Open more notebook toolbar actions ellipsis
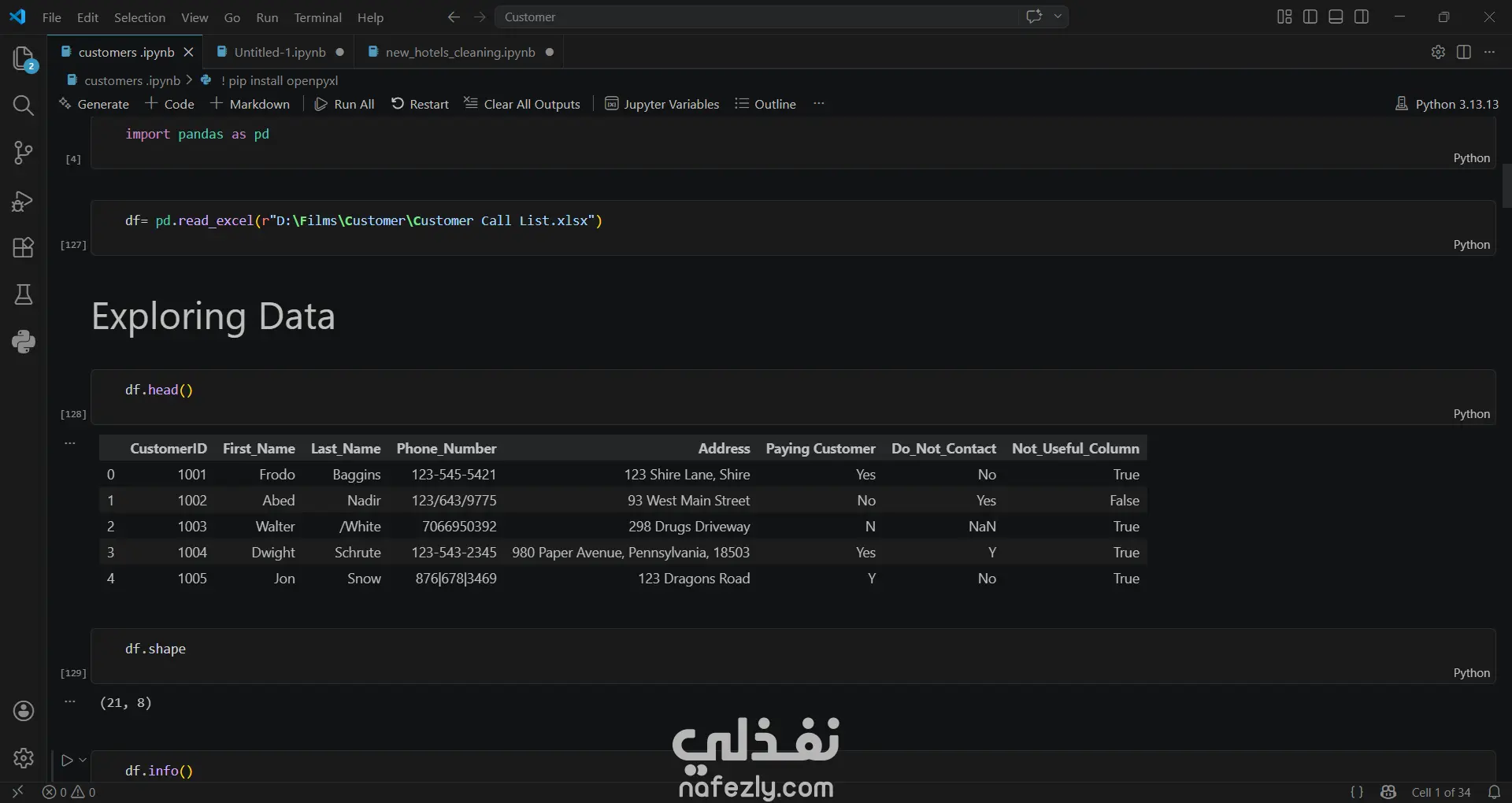Viewport: 1512px width, 803px height. click(x=819, y=104)
